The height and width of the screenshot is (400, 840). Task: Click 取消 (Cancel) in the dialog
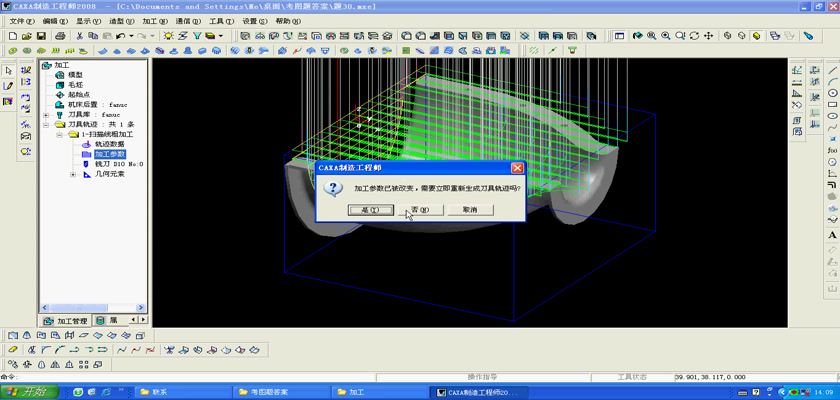pos(470,210)
